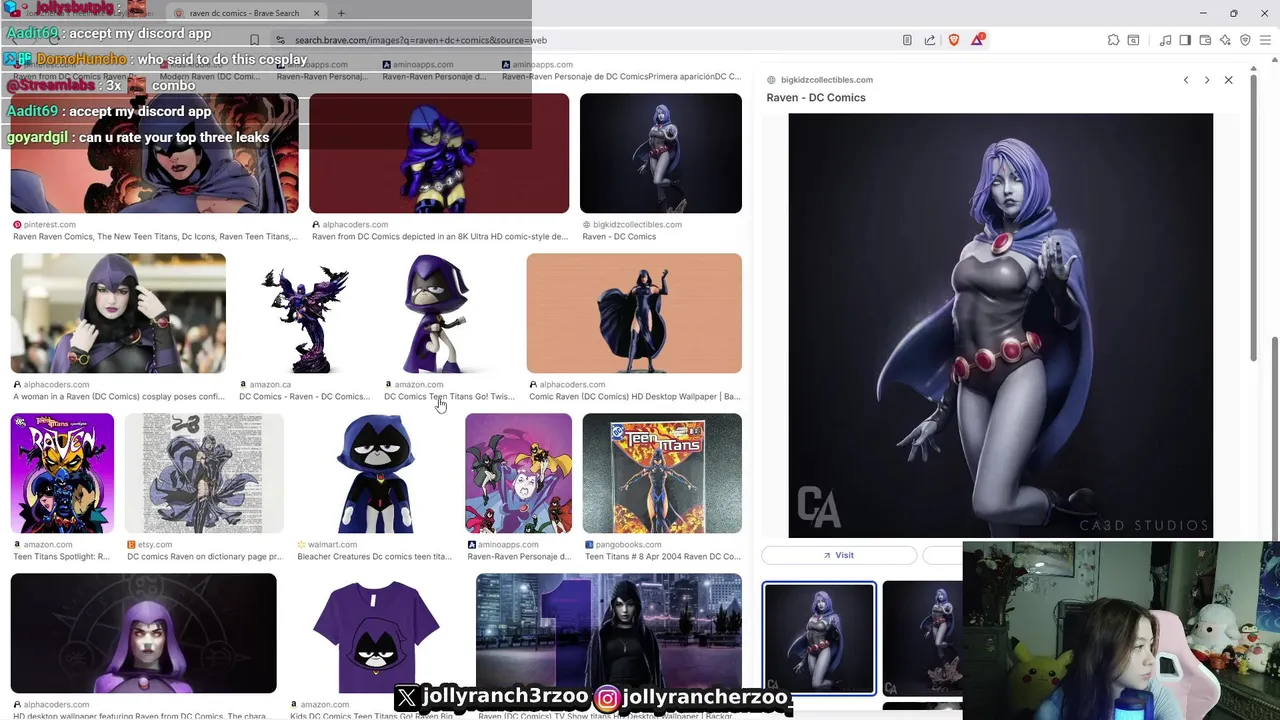Screen dimensions: 1280x720
Task: Open the Titans TV show Raven wallpaper image
Action: tap(609, 633)
